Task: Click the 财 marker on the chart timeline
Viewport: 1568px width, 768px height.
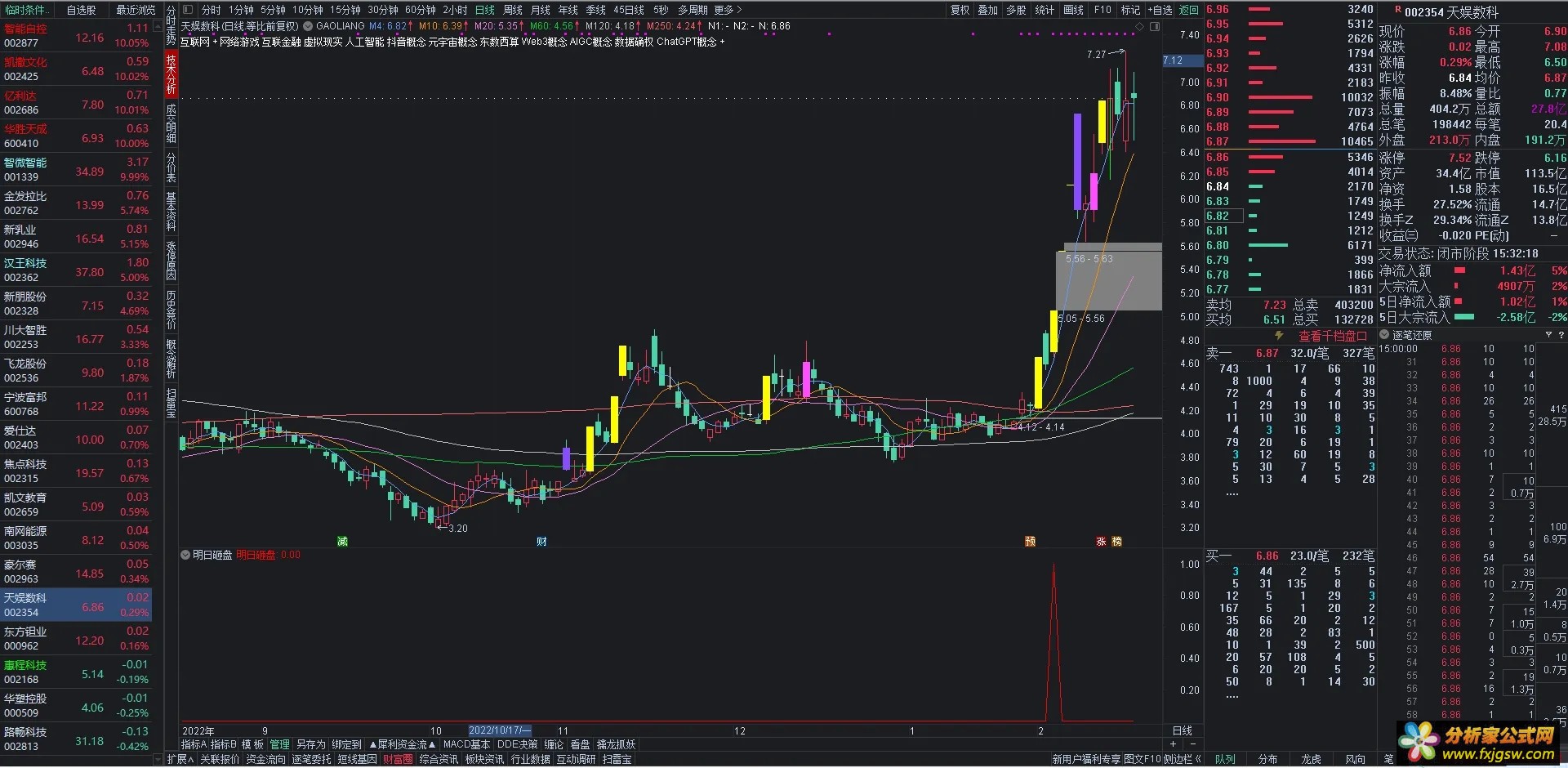Action: [541, 542]
